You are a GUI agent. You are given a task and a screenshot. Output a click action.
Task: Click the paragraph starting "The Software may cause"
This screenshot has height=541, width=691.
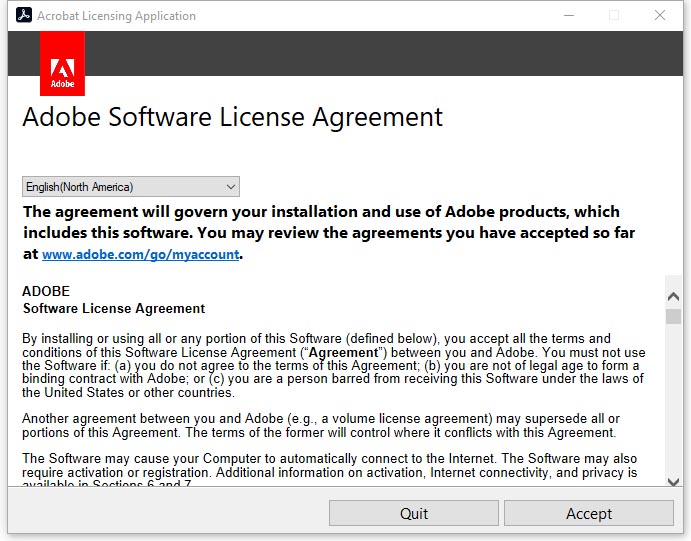tap(330, 471)
